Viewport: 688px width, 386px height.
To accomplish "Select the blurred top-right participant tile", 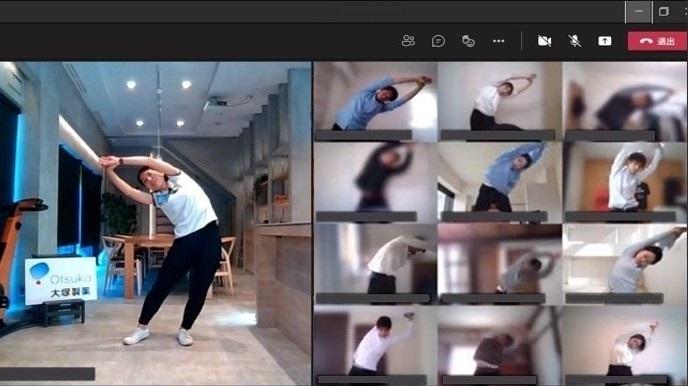I will tap(625, 101).
